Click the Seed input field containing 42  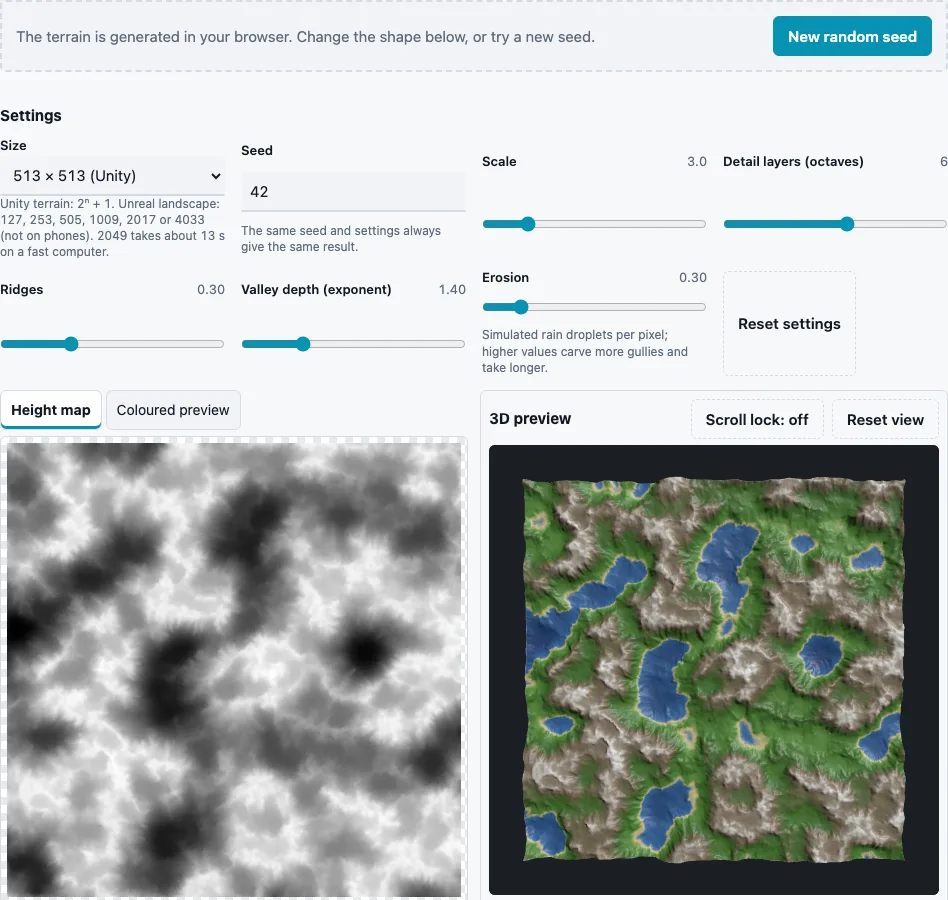tap(353, 192)
